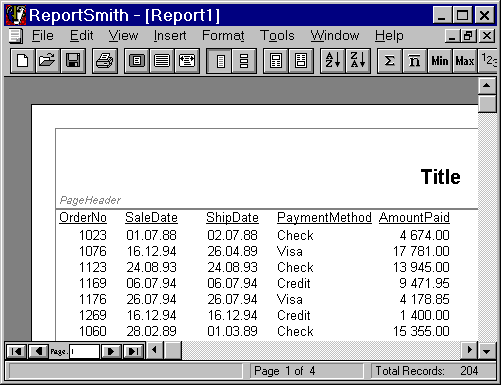
Task: Open the Insert menu
Action: (170, 35)
